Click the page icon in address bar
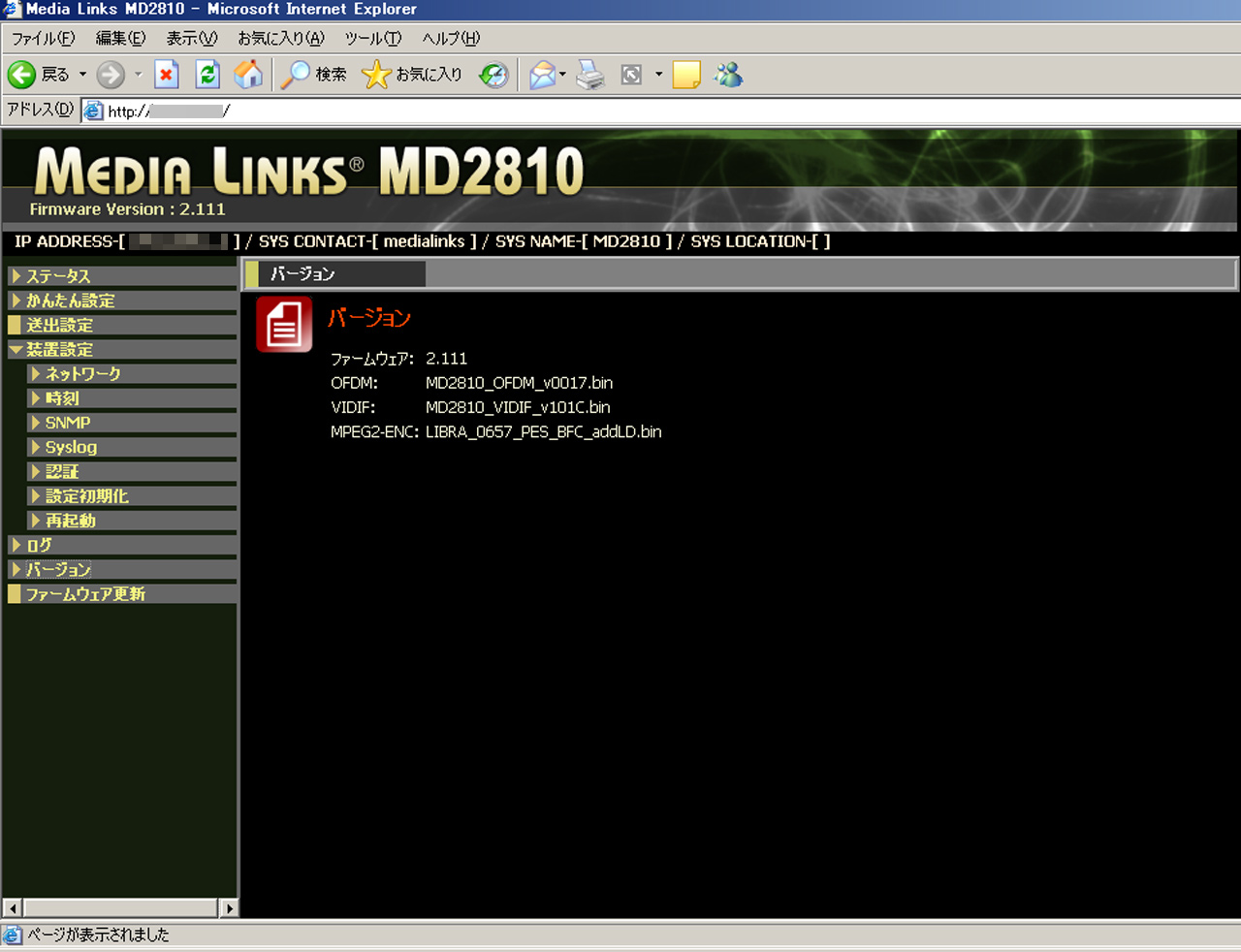This screenshot has width=1241, height=952. pyautogui.click(x=93, y=111)
